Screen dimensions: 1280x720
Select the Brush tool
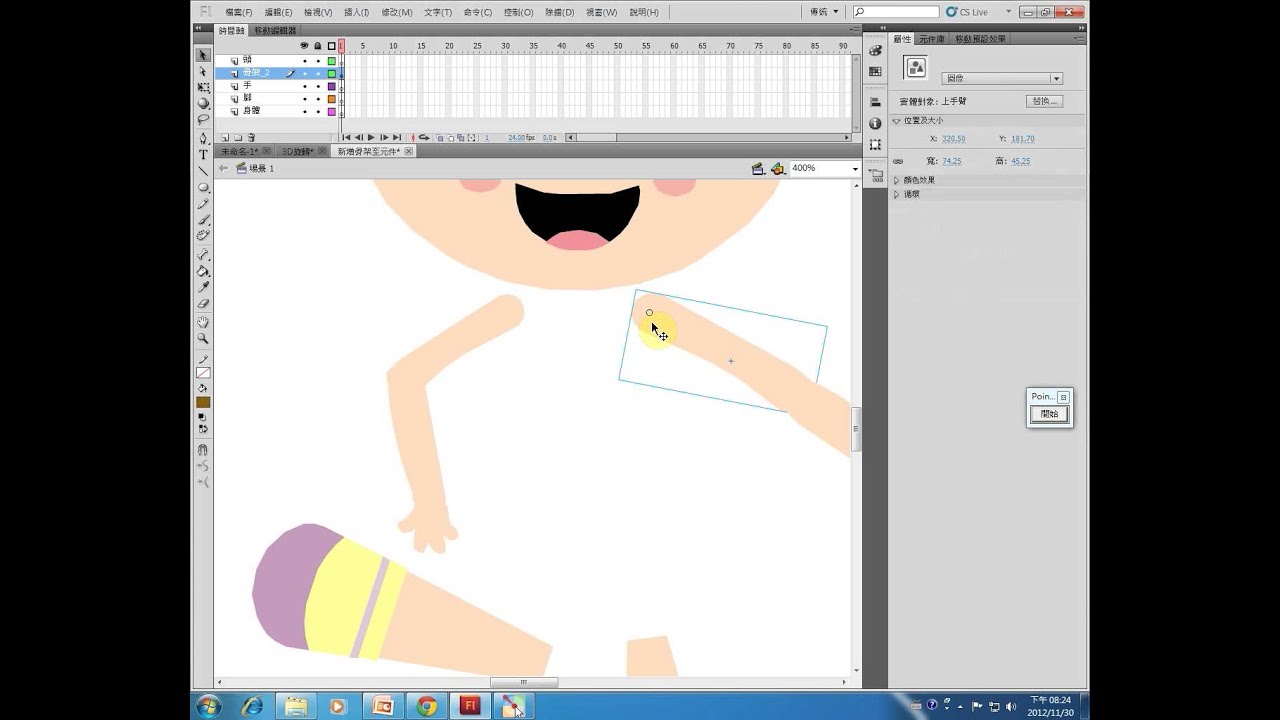click(x=203, y=219)
